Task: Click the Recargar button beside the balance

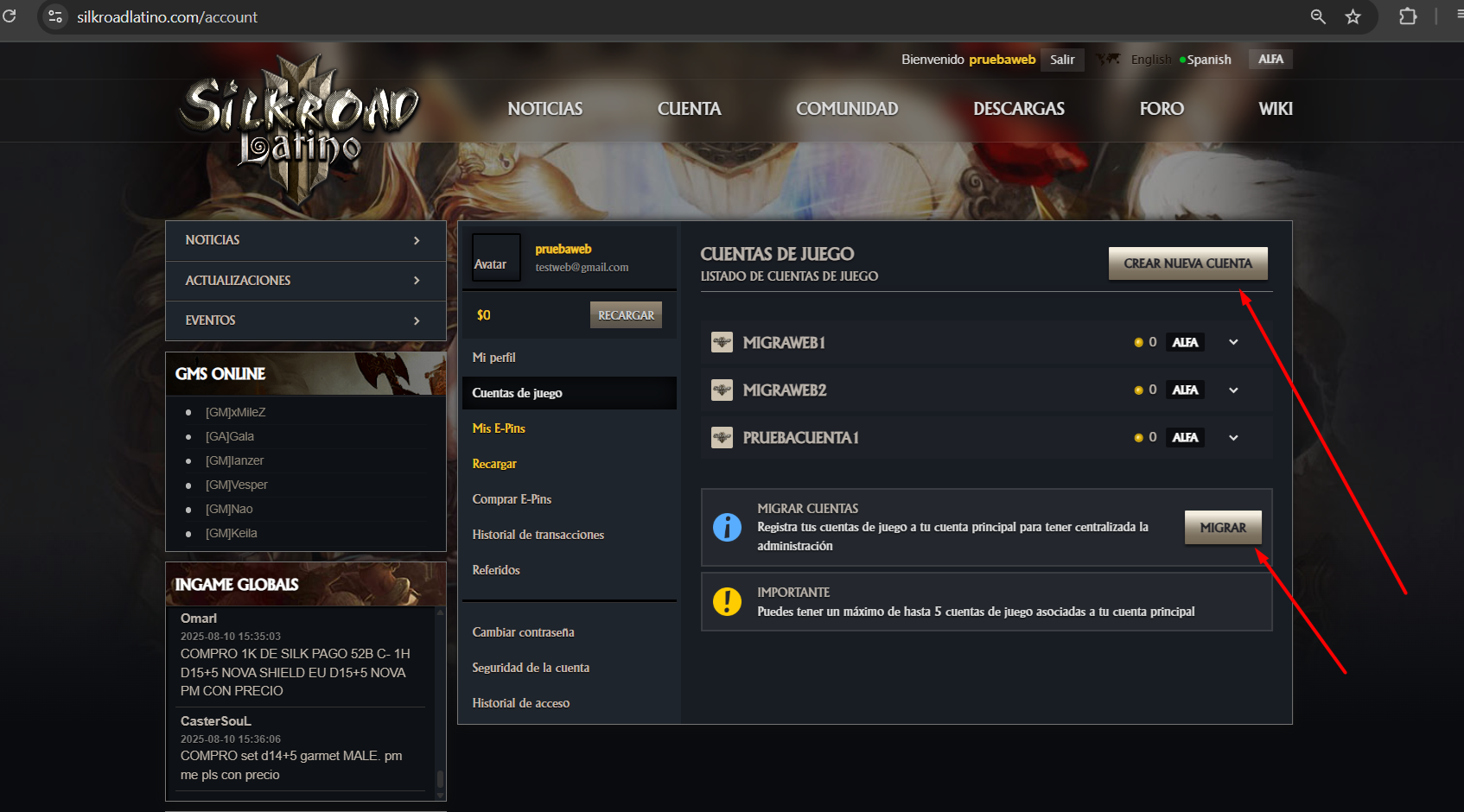Action: point(626,315)
